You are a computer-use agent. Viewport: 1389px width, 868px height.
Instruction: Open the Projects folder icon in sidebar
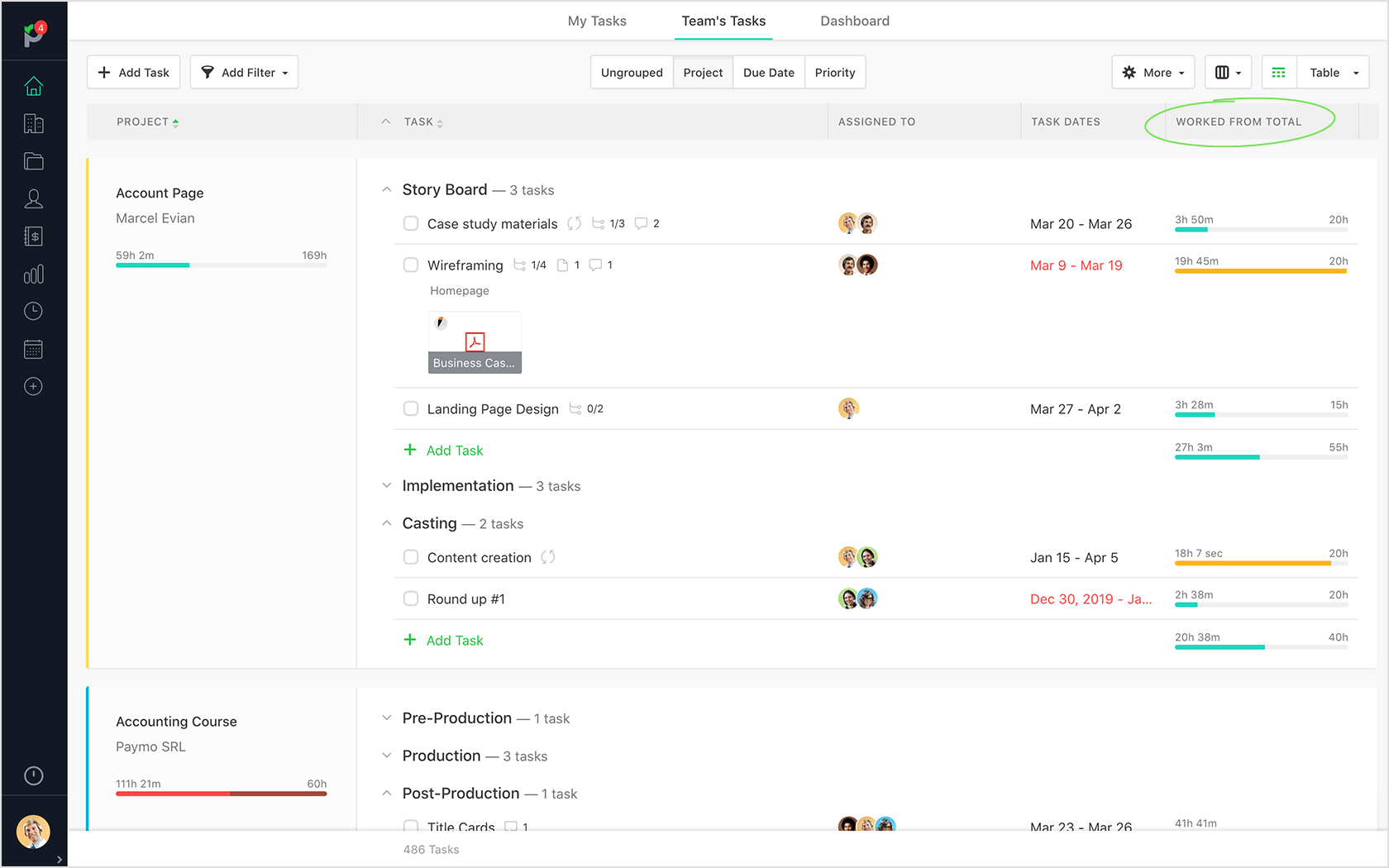point(33,161)
